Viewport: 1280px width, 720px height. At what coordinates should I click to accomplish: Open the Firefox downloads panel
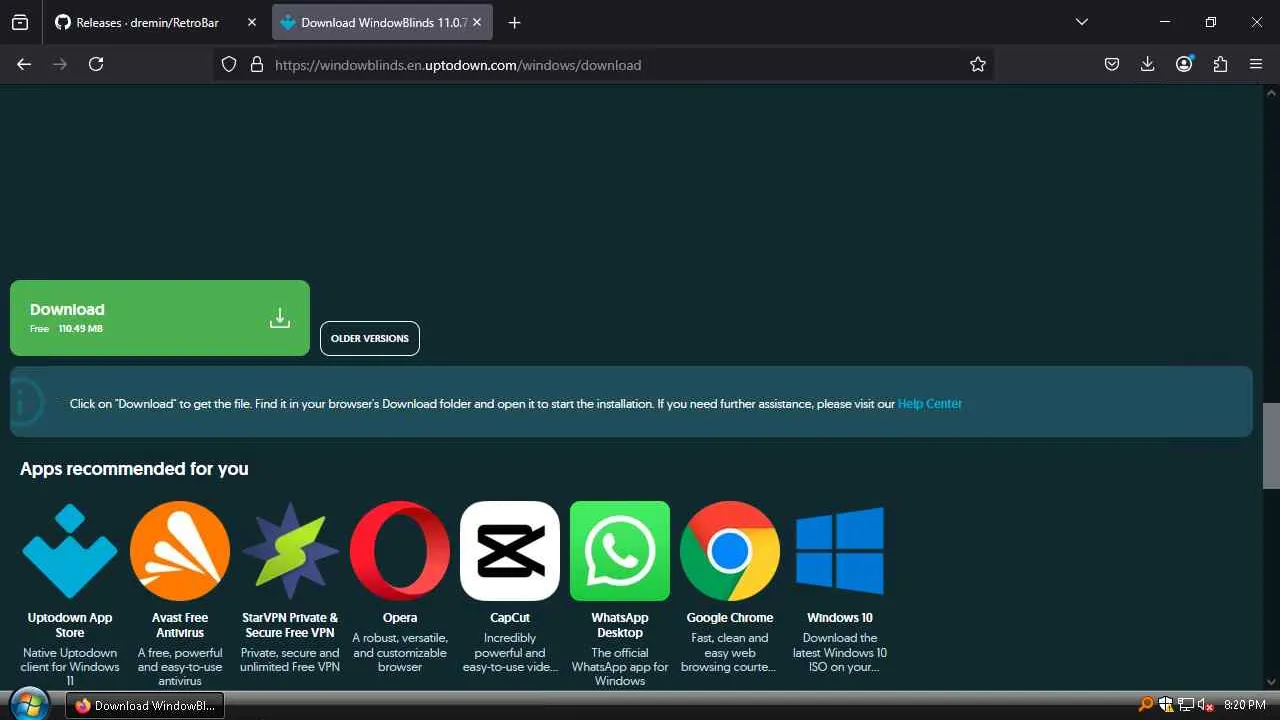[x=1147, y=64]
